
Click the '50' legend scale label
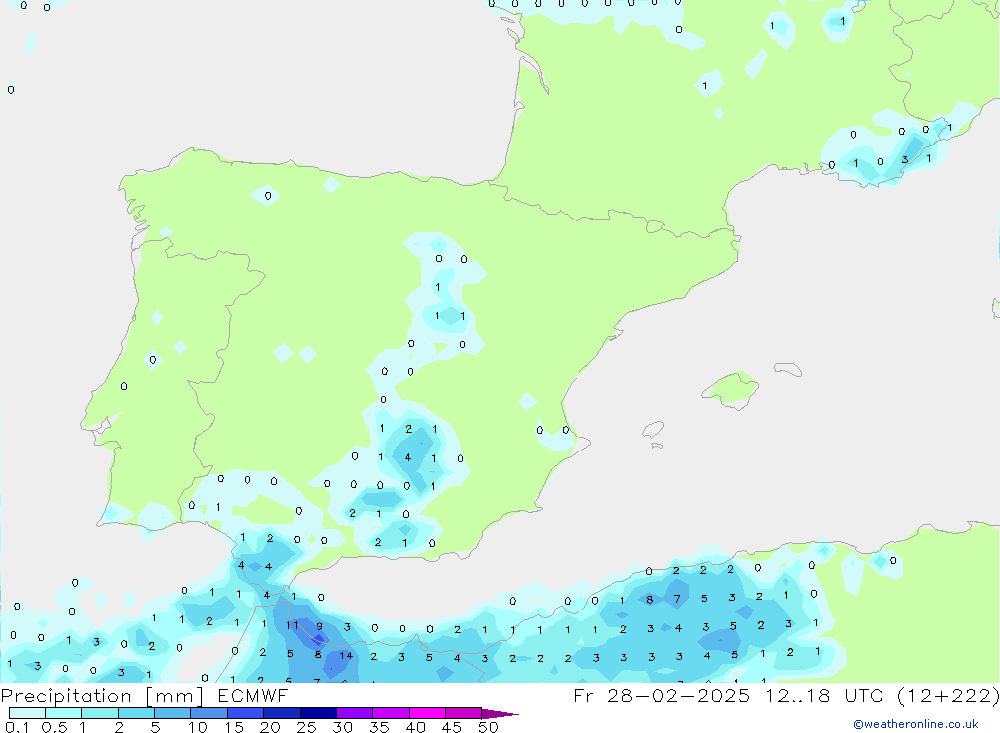tap(488, 727)
